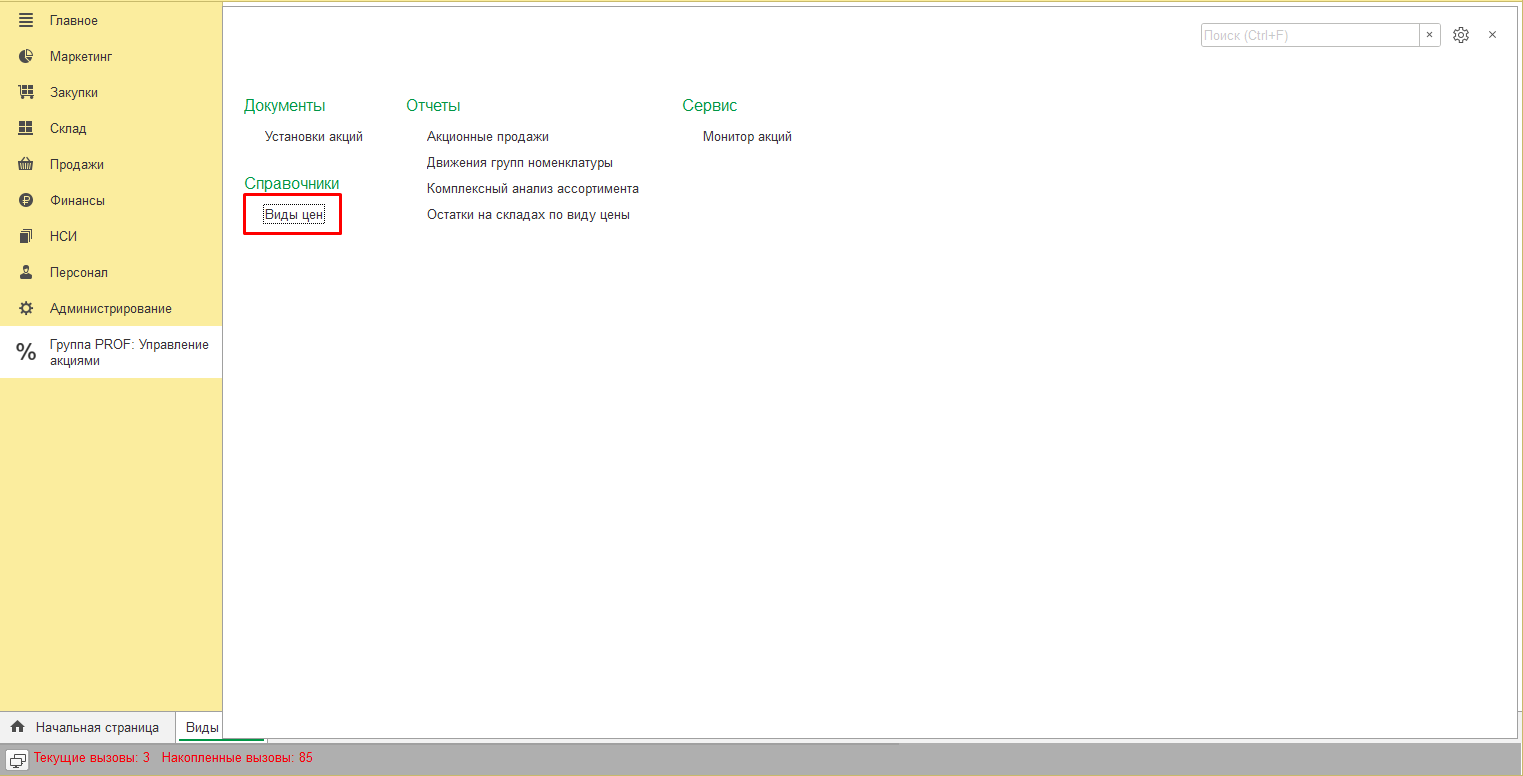
Task: Open the Виды цен catalog link
Action: 293,215
